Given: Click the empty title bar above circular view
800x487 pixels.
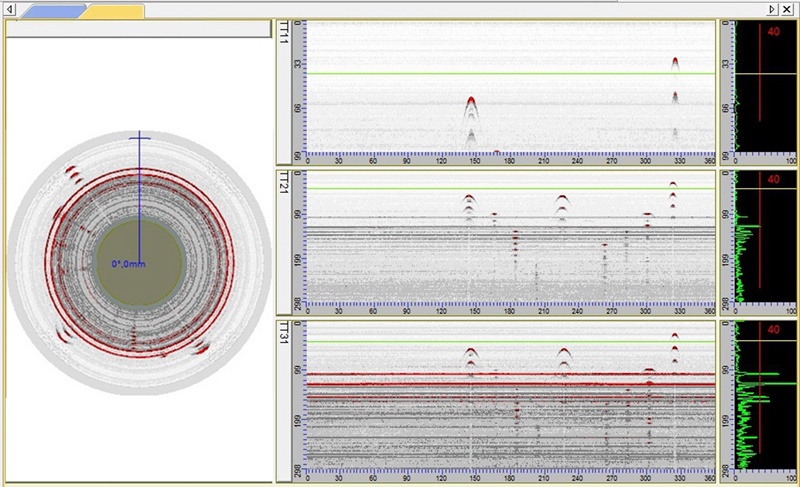Looking at the screenshot, I should tap(138, 30).
